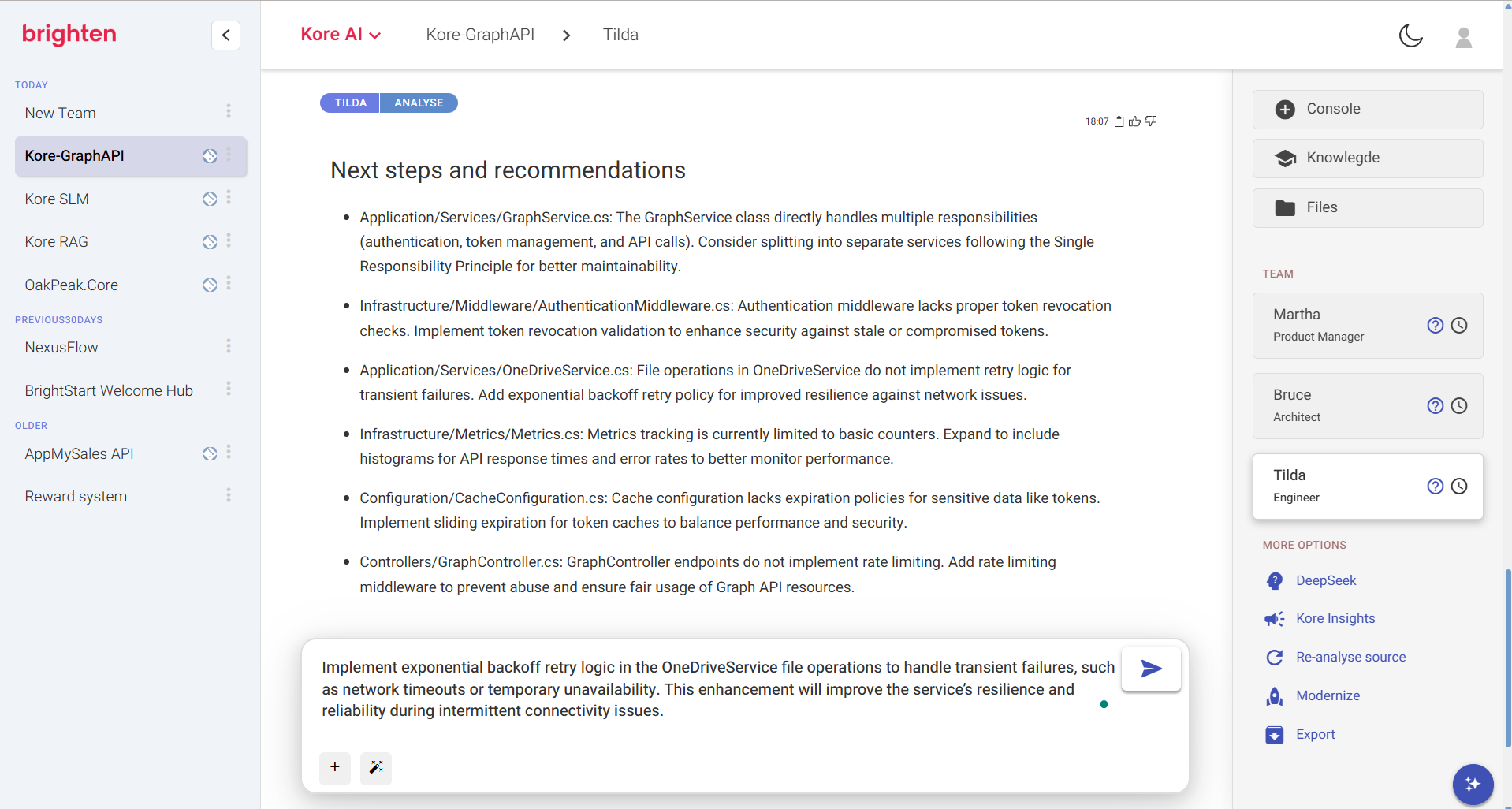The height and width of the screenshot is (809, 1512).
Task: Choose the Modernize option
Action: point(1313,695)
